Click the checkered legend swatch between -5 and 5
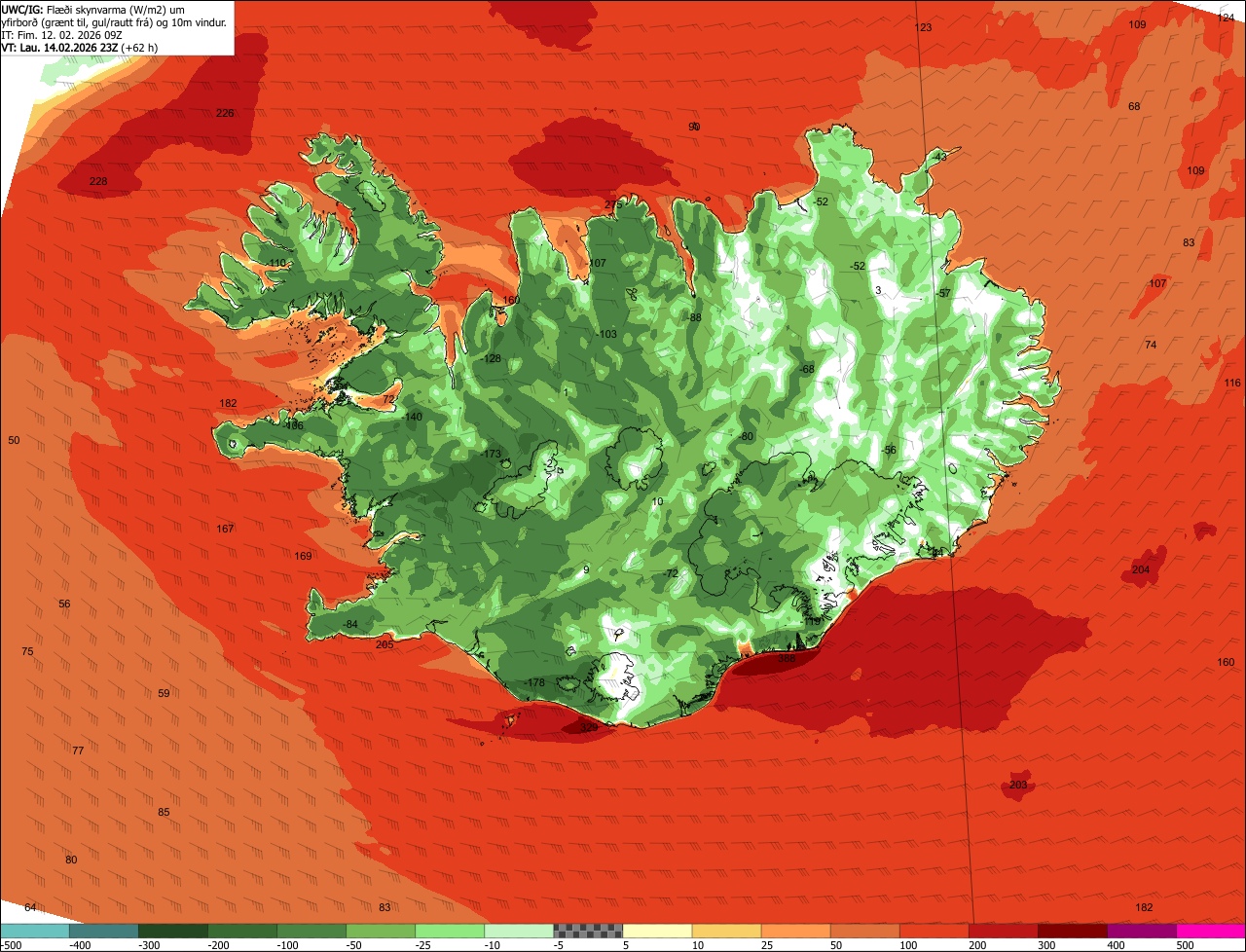 (x=587, y=931)
